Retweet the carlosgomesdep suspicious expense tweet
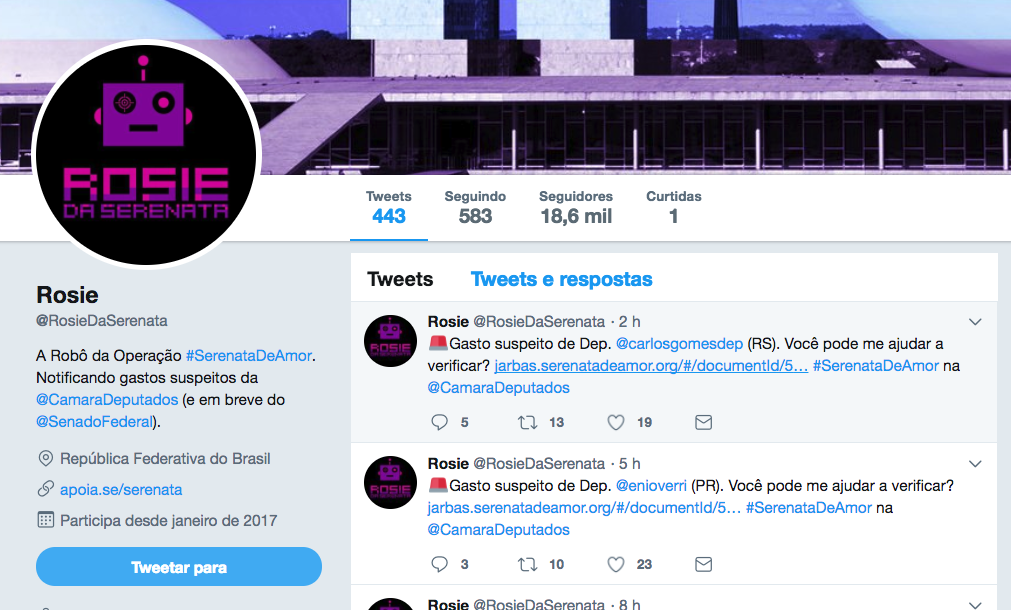Screen dimensions: 1011x610 527,422
